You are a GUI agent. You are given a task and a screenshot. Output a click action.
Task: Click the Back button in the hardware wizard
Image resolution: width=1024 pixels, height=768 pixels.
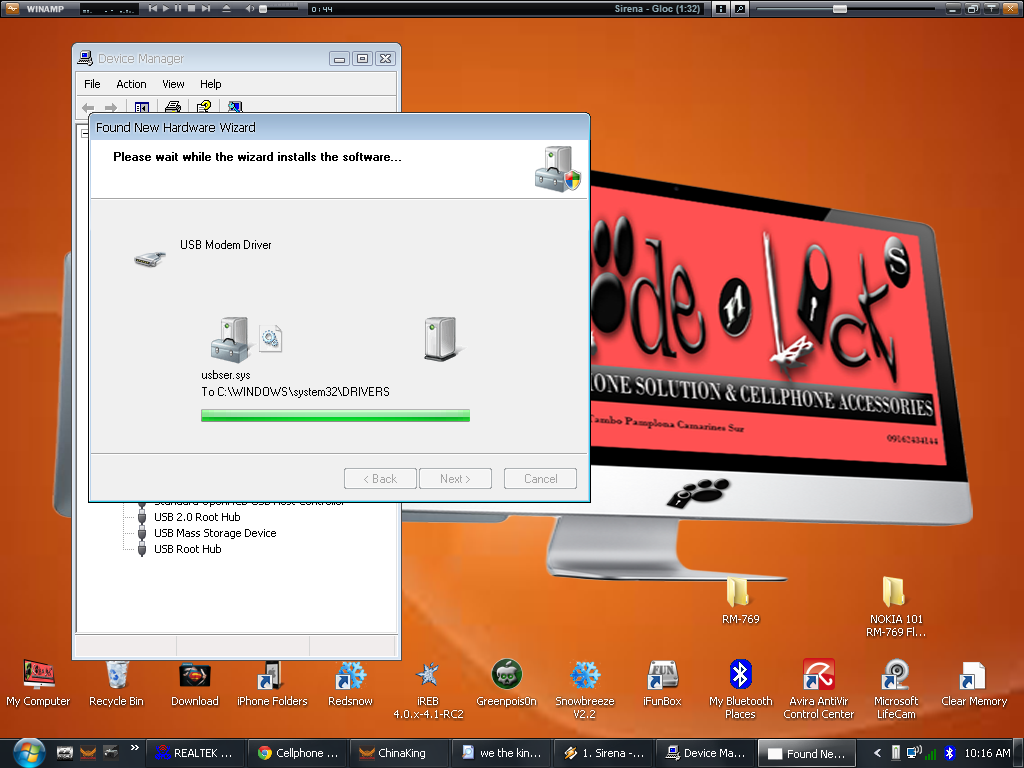pyautogui.click(x=380, y=479)
